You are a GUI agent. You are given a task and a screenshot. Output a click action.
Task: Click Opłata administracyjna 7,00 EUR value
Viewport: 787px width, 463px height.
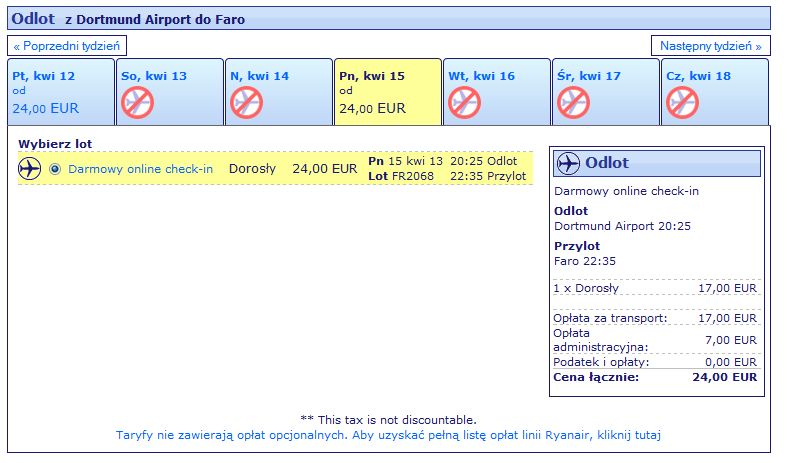point(731,340)
